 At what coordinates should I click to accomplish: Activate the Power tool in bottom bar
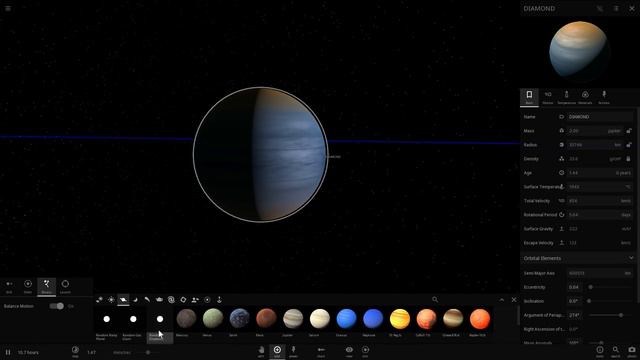pyautogui.click(x=293, y=351)
